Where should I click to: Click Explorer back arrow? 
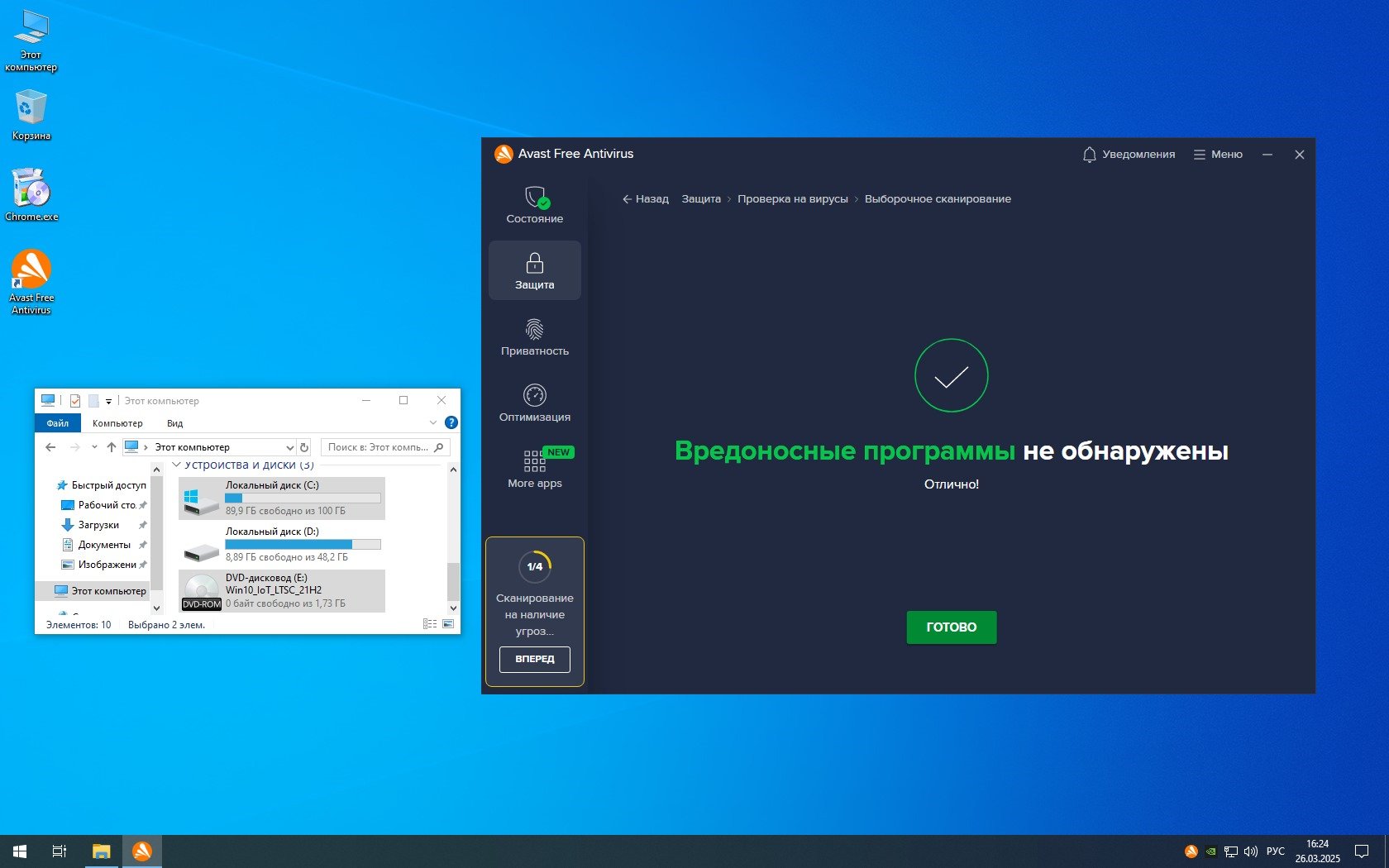pyautogui.click(x=51, y=447)
